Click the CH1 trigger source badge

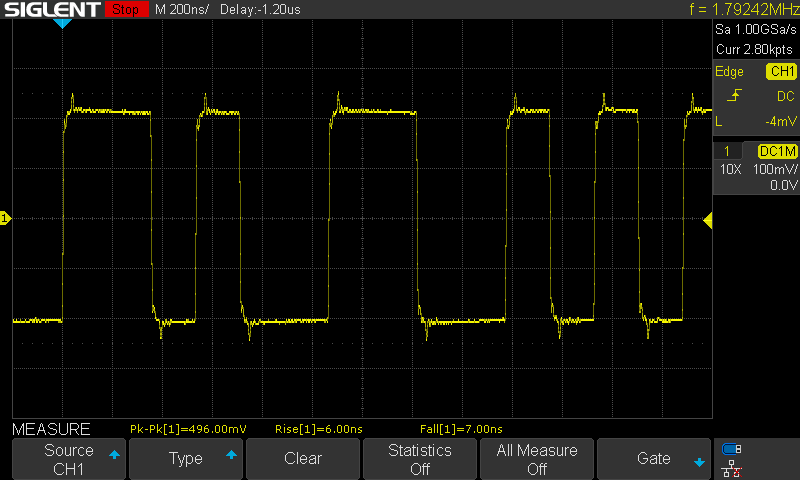coord(780,72)
